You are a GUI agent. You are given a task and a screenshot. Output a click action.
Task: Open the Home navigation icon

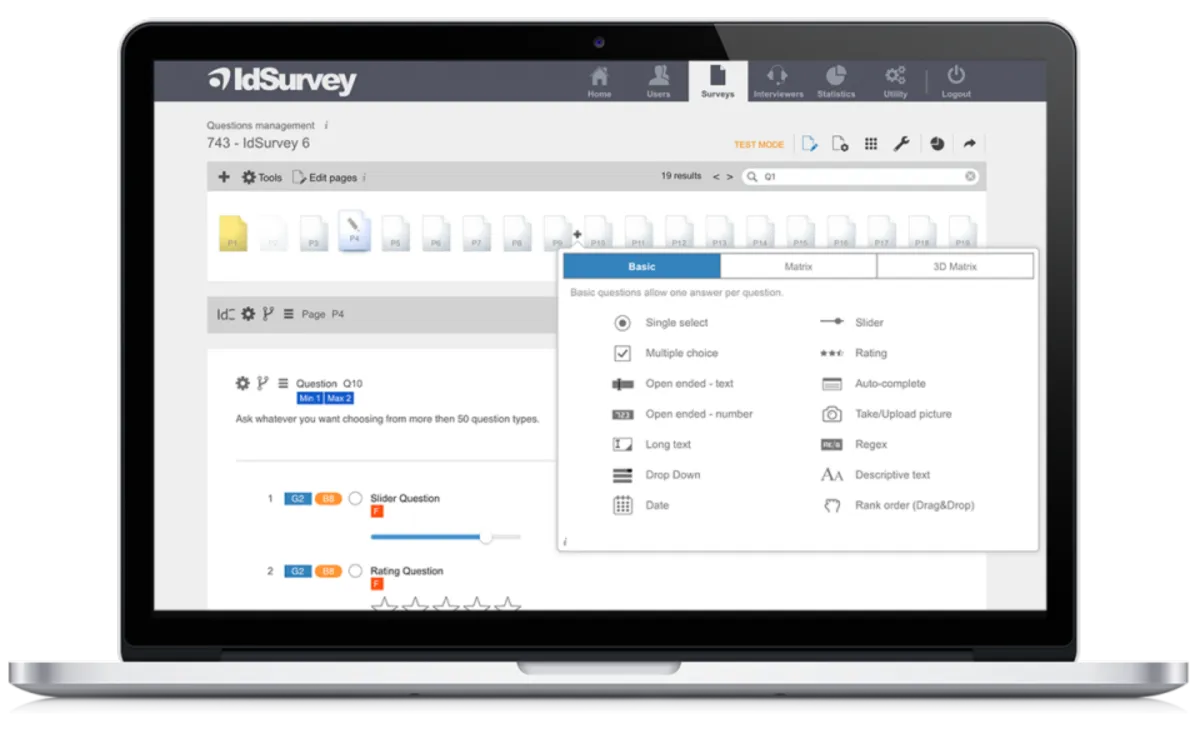tap(599, 81)
